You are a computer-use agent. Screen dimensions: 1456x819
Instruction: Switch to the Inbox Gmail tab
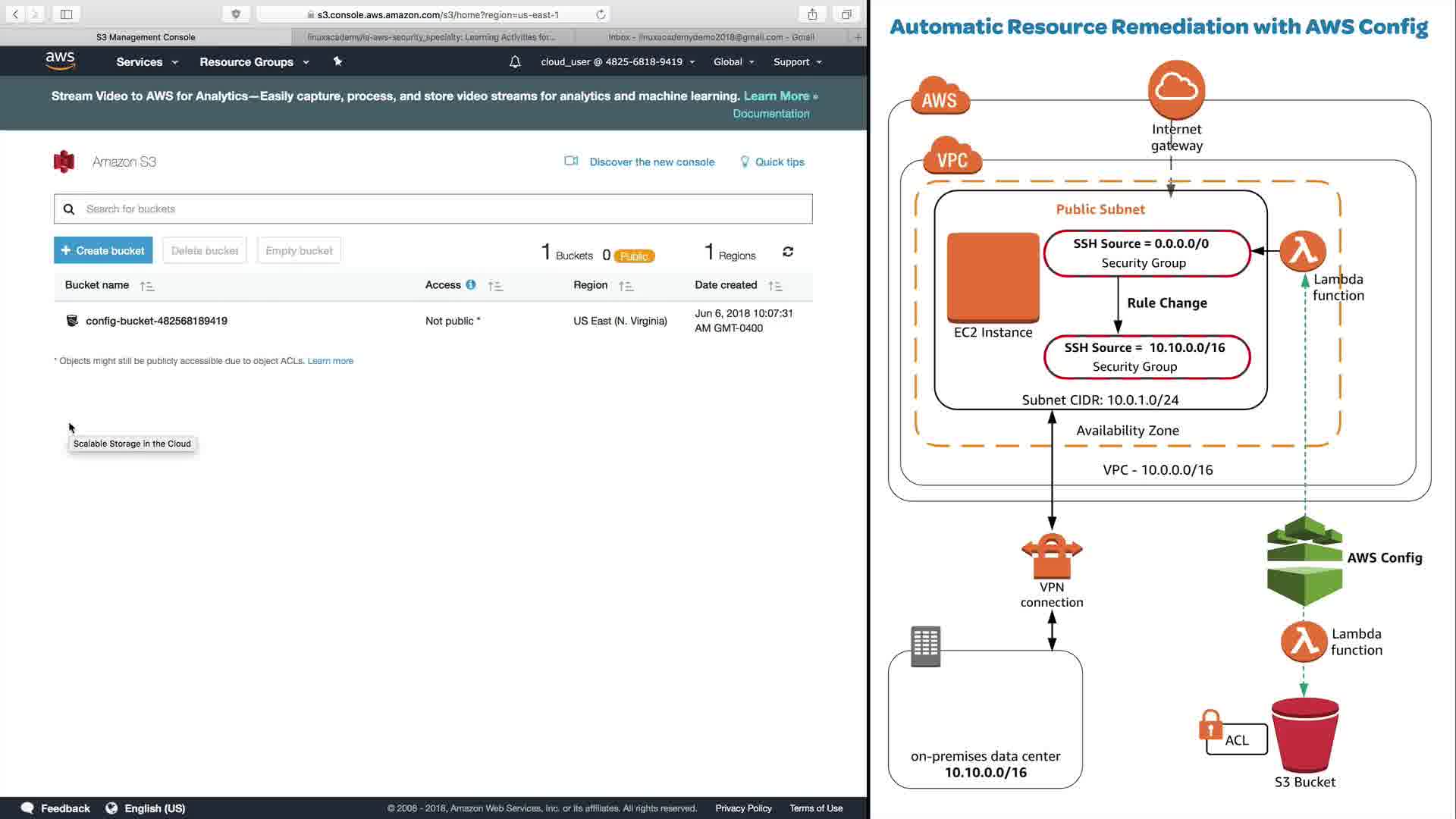click(711, 37)
